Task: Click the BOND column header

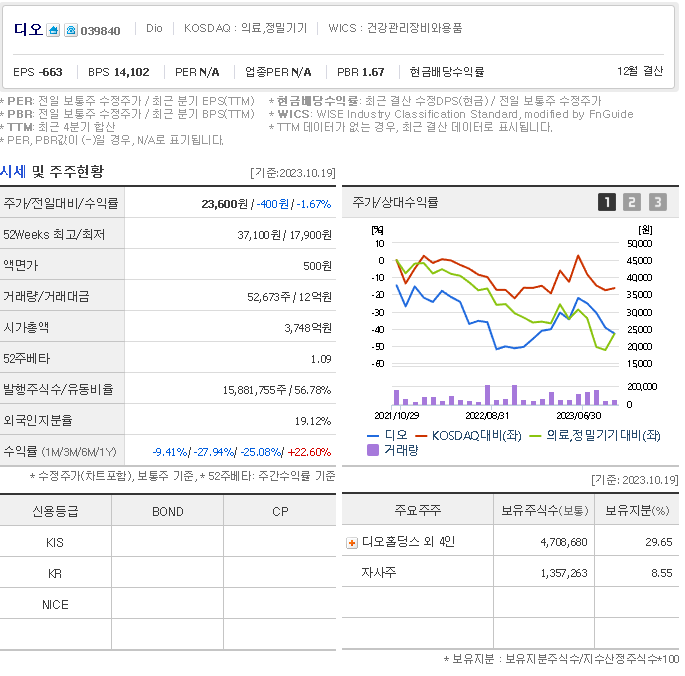Action: coord(168,512)
